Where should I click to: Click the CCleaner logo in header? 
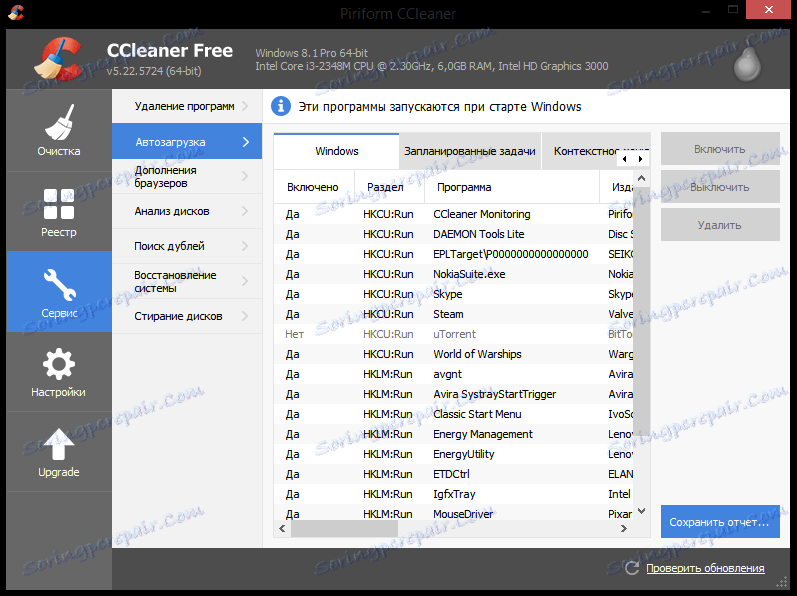60,59
